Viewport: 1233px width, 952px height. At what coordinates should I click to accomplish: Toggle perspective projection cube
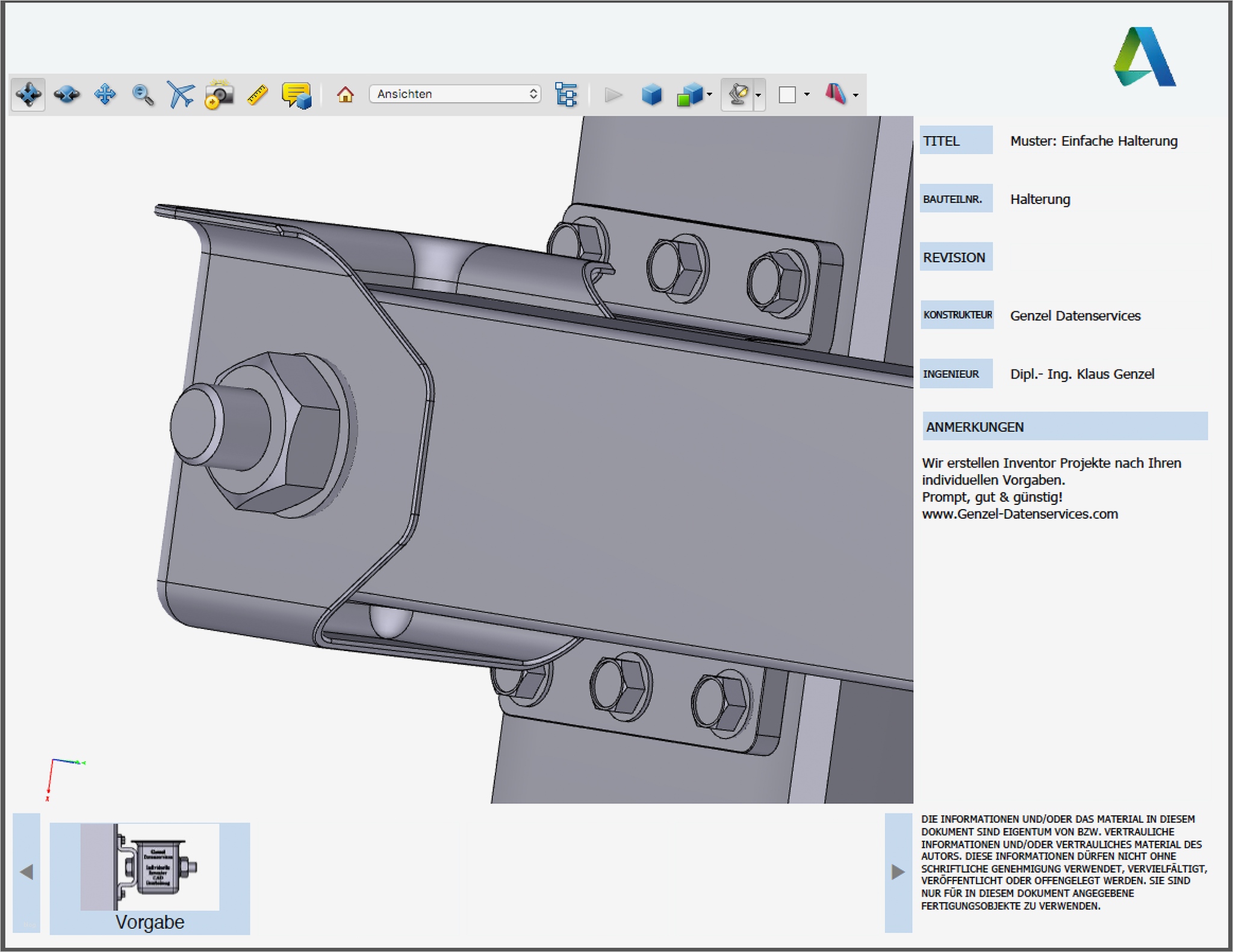click(x=651, y=94)
